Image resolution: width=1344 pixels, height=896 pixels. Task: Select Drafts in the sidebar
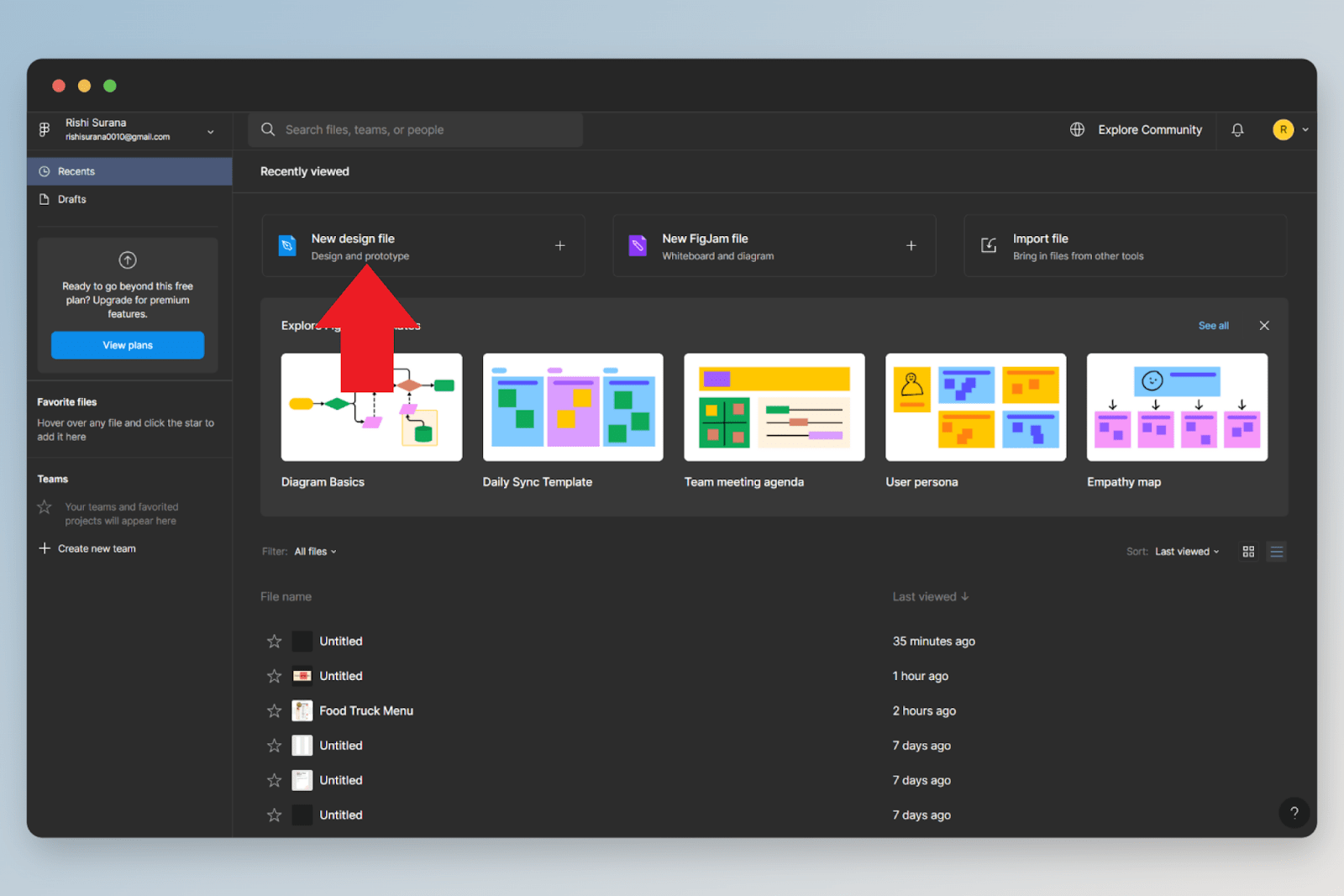[71, 199]
